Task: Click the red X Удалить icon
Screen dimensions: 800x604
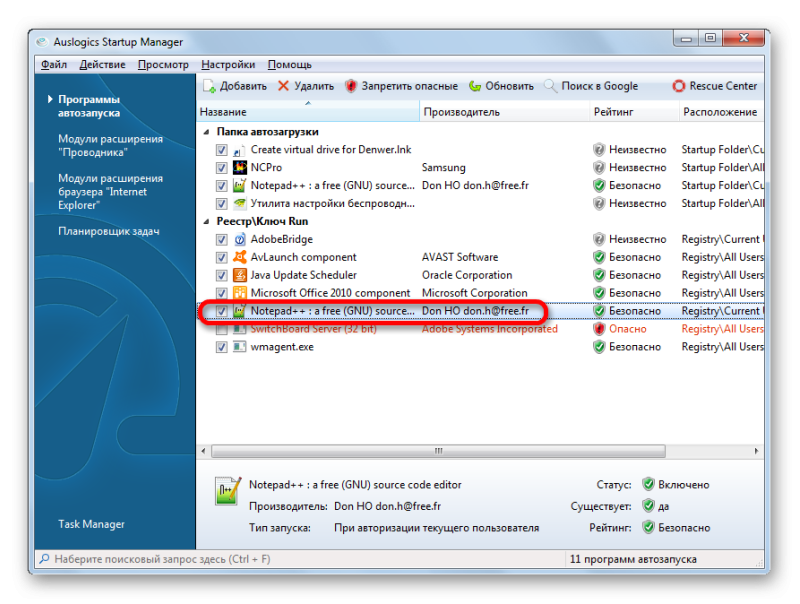Action: [x=283, y=86]
